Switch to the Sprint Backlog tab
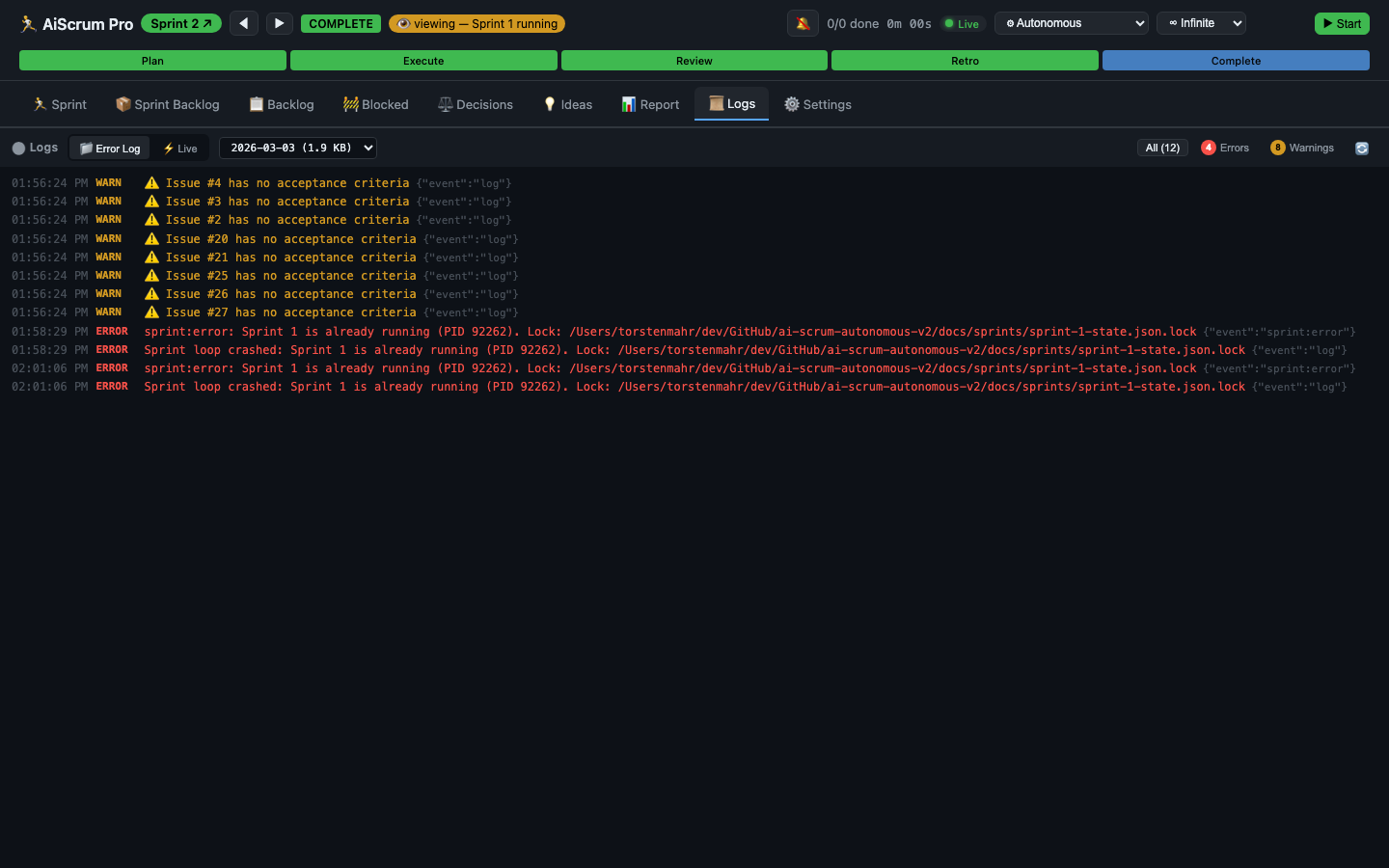Screen dimensions: 1389x868 [167, 104]
